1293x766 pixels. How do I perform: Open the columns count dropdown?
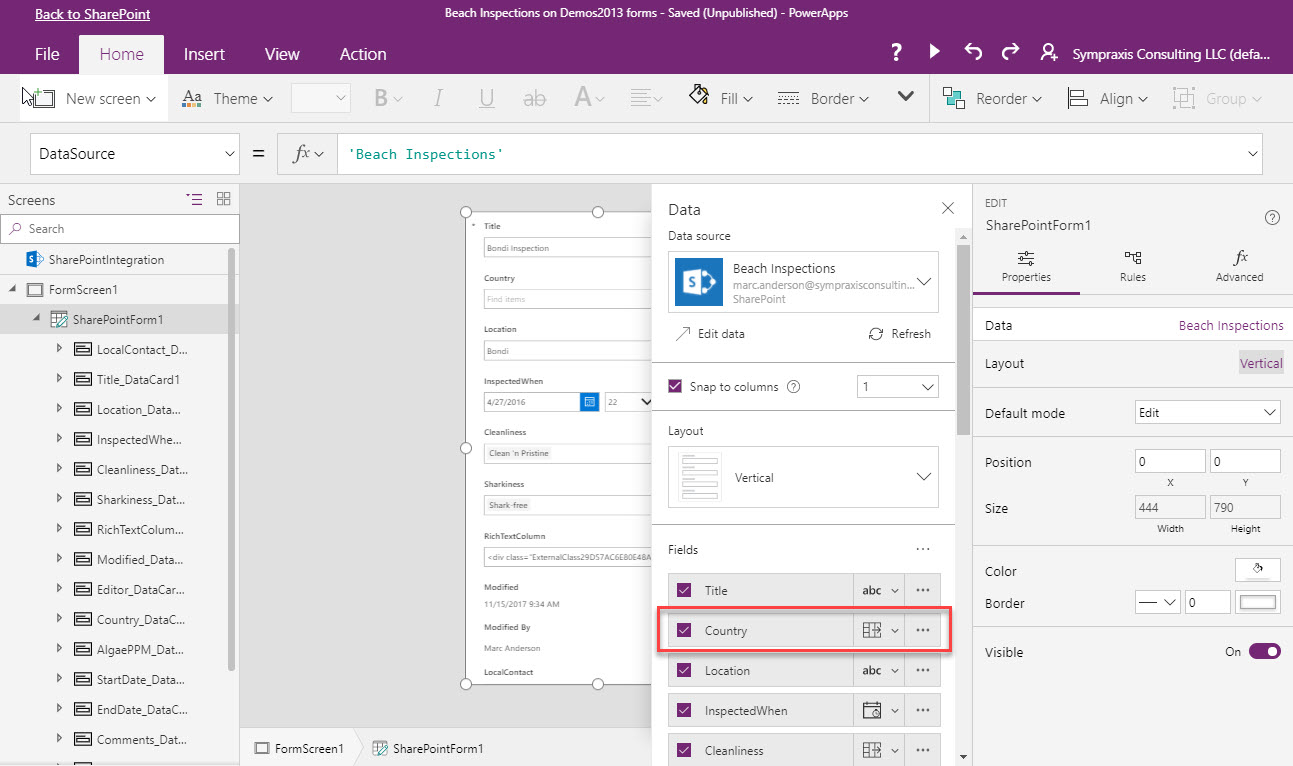point(897,387)
